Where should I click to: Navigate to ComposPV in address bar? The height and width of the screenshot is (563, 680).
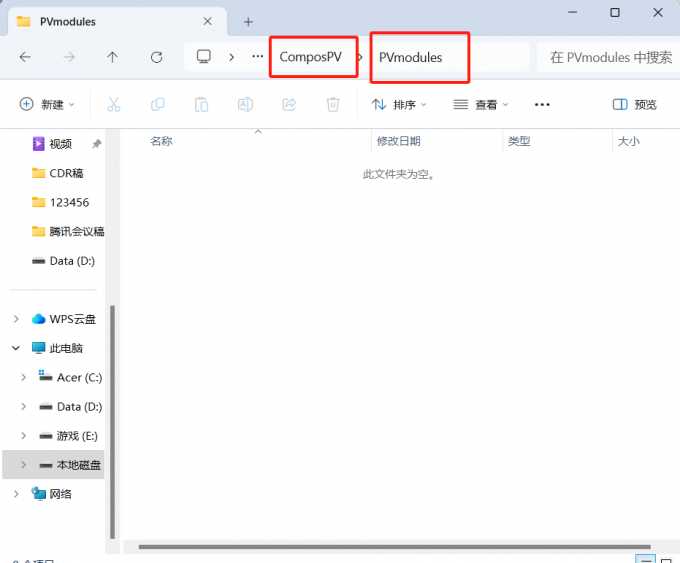pyautogui.click(x=311, y=57)
